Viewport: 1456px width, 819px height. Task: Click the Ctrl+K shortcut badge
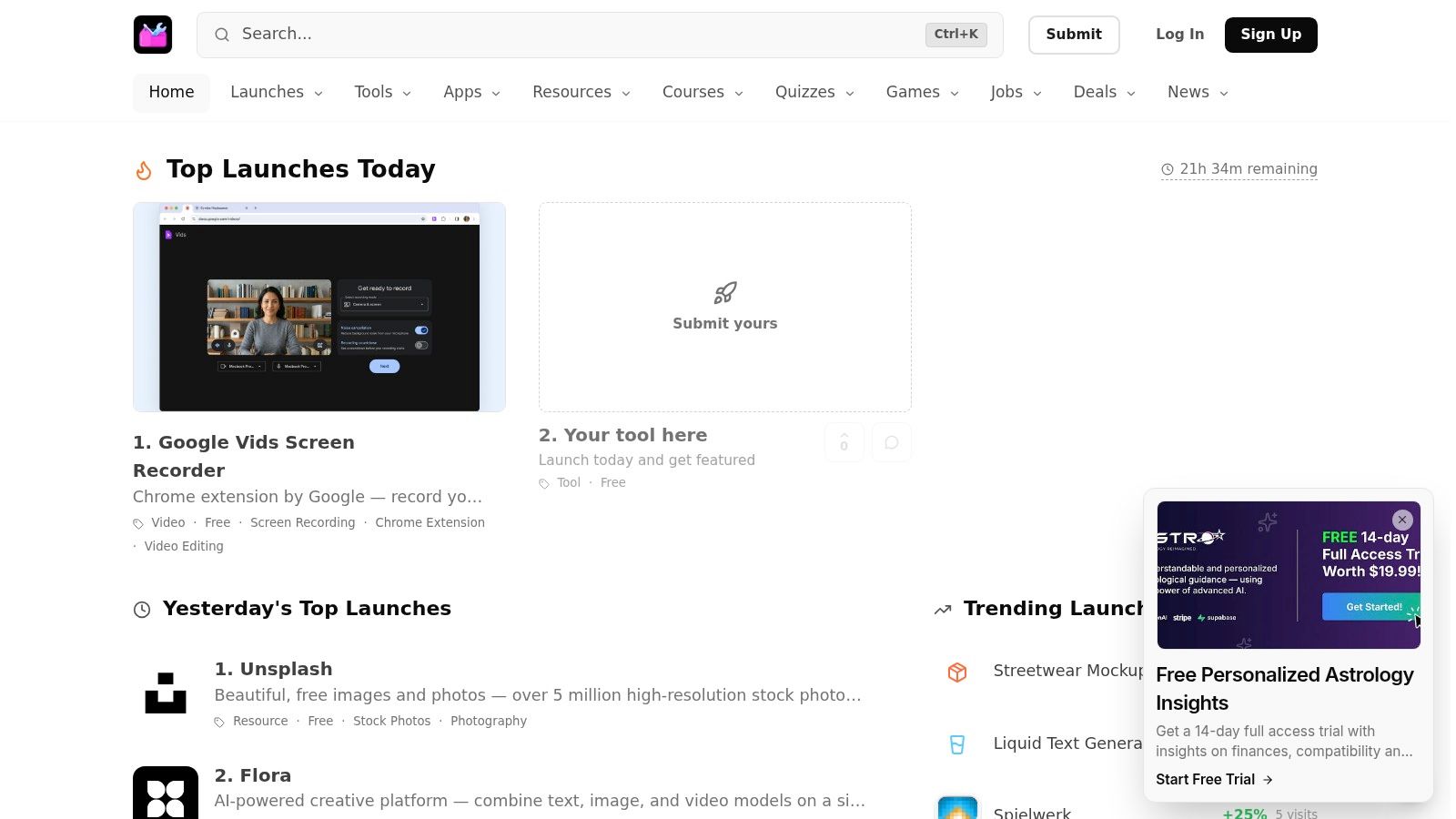coord(955,35)
